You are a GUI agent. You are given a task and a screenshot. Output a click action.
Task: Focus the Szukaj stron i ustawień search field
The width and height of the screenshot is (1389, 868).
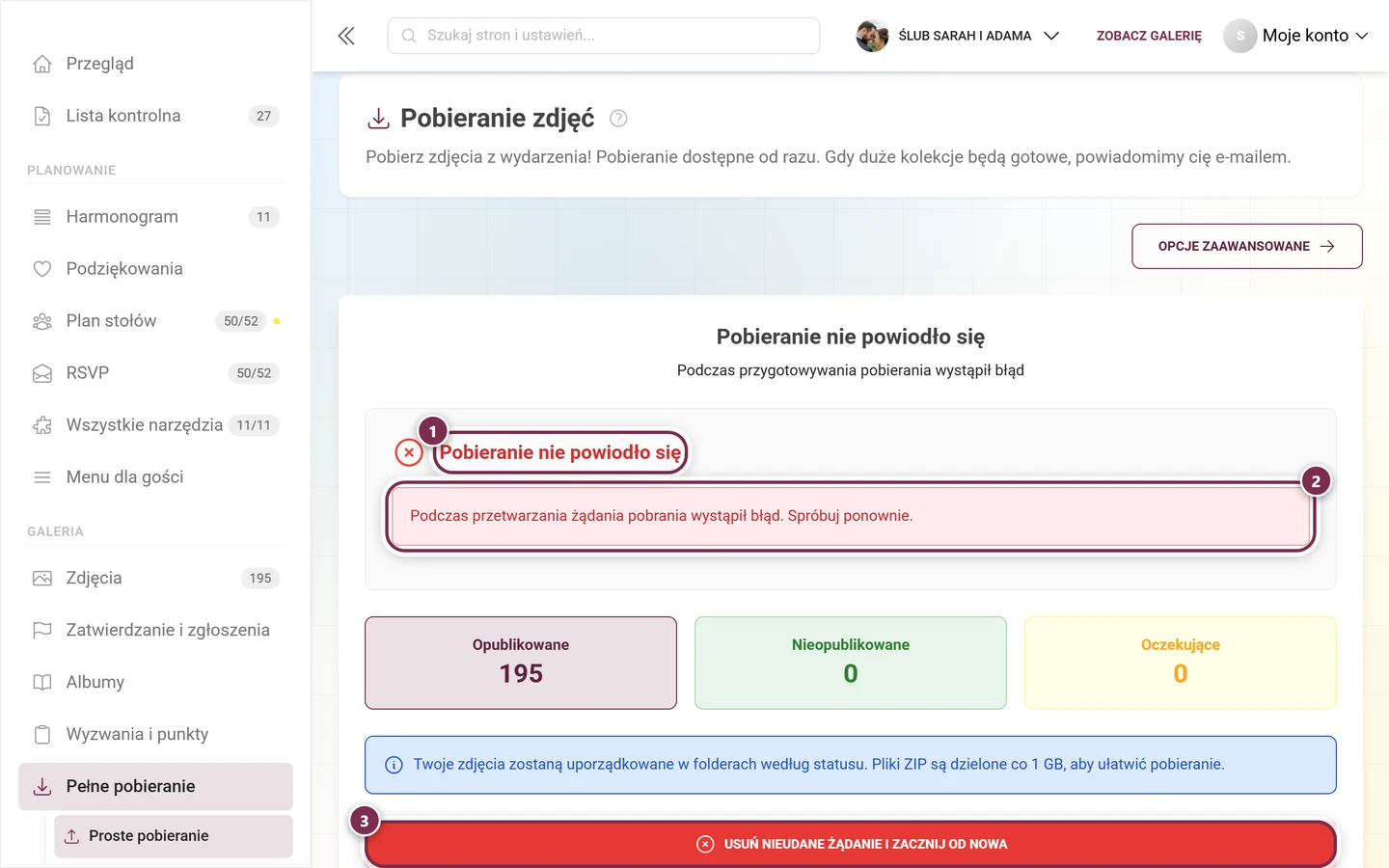(x=604, y=36)
